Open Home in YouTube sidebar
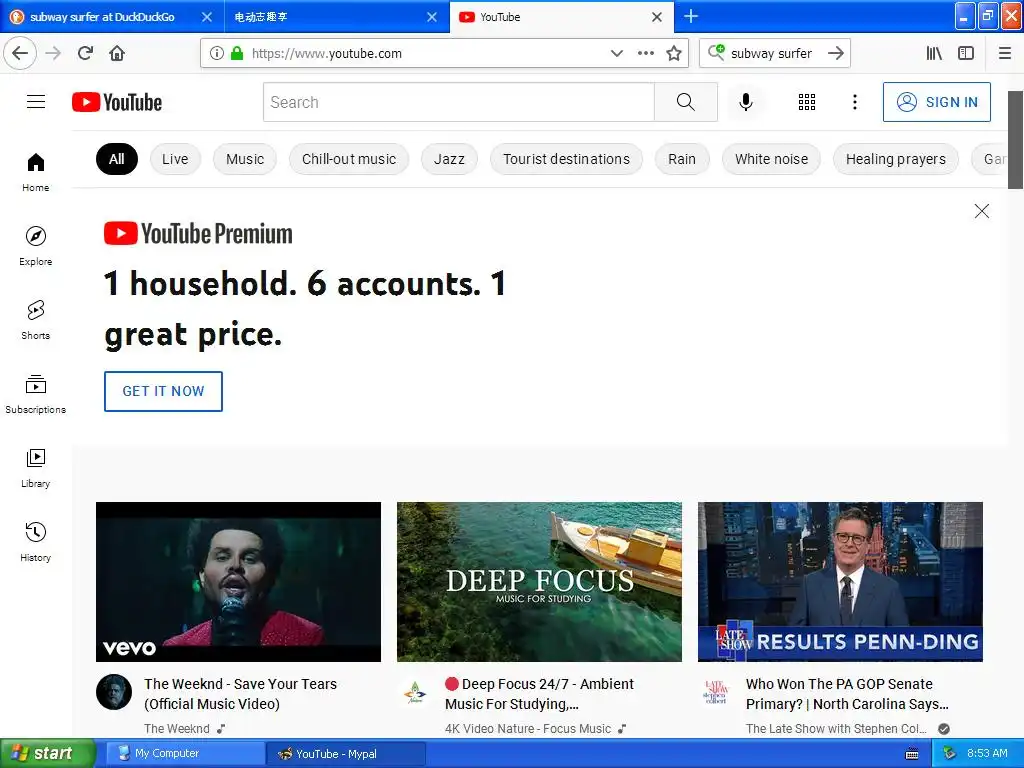 coord(35,172)
